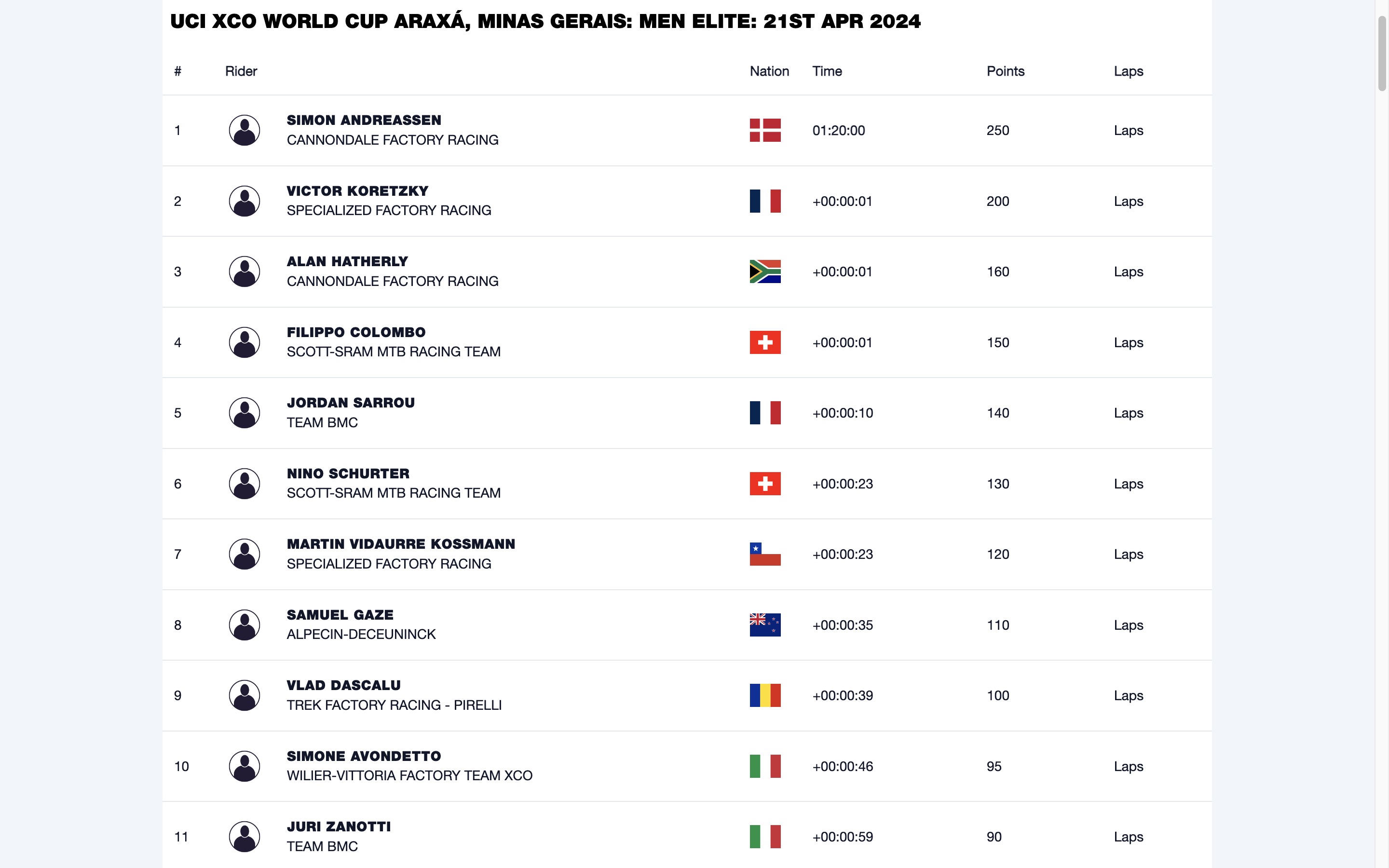Click Nino Schurter's rider avatar icon
1389x868 pixels.
[244, 483]
